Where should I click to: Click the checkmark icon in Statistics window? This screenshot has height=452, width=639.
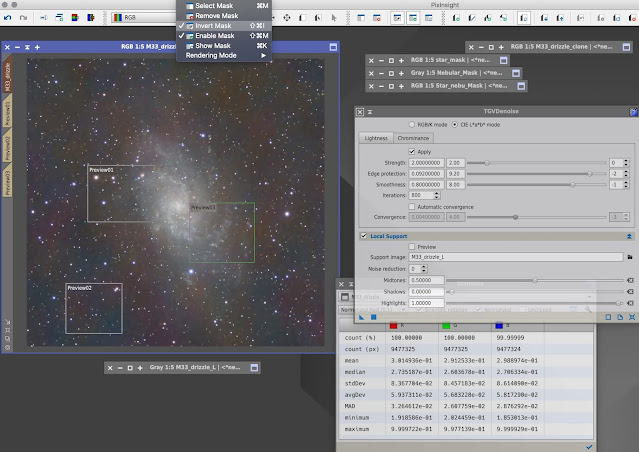pyautogui.click(x=590, y=446)
